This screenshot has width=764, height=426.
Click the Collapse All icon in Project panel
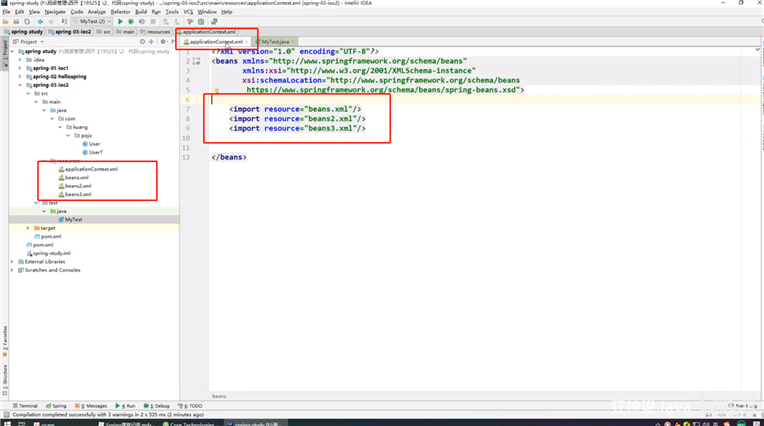coord(151,42)
